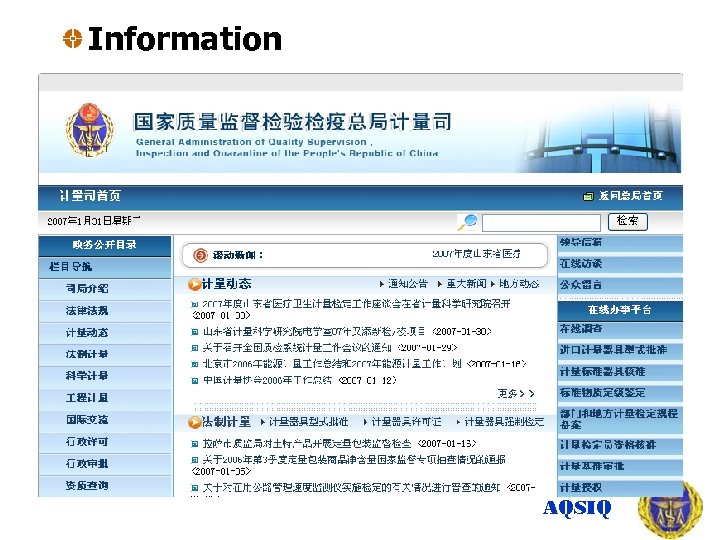The height and width of the screenshot is (540, 720).
Task: Open the 定量包装监督检查 news dated 2007-01-15
Action: click(307, 444)
